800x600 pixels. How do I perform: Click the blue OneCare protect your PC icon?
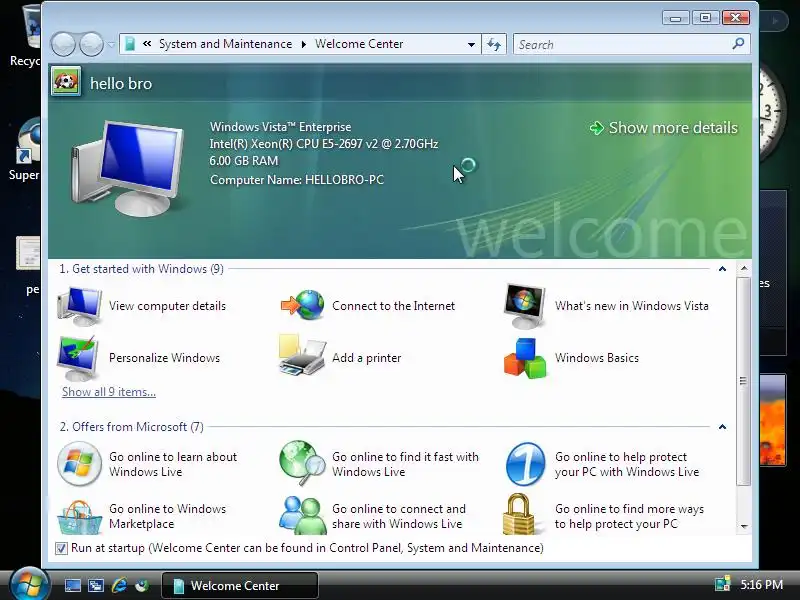(525, 464)
